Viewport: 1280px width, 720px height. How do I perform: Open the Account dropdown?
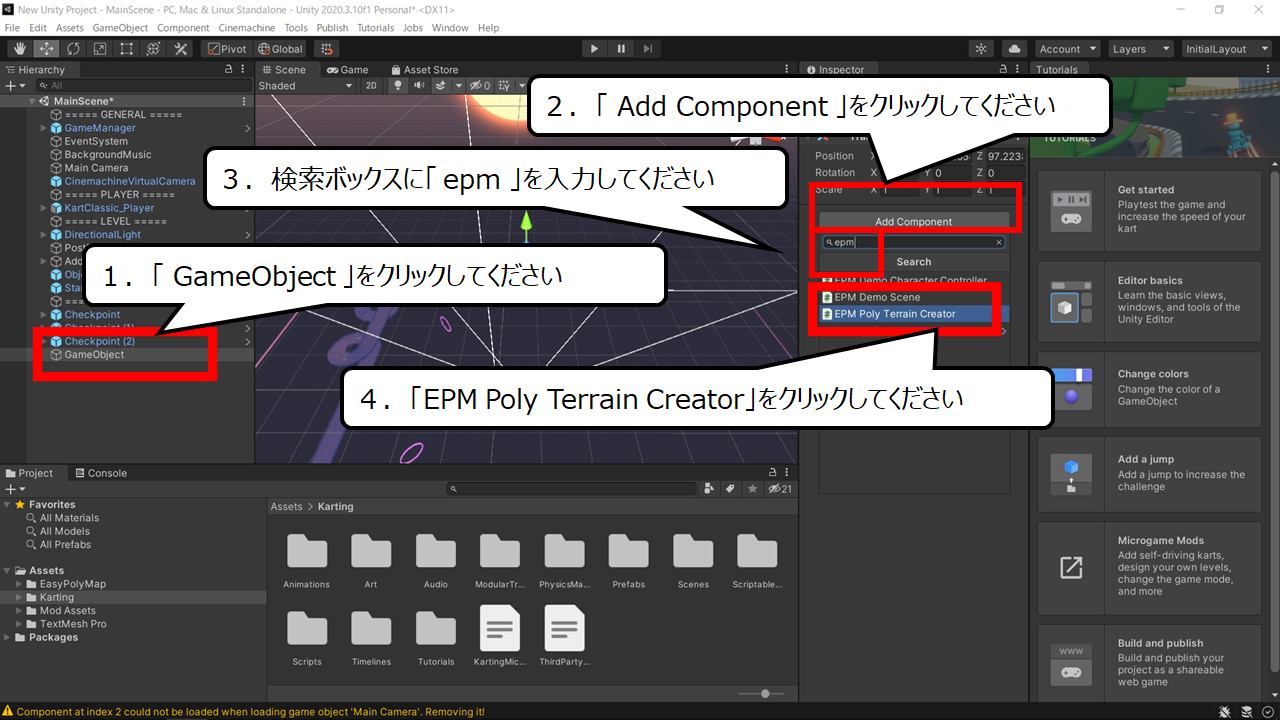point(1067,49)
